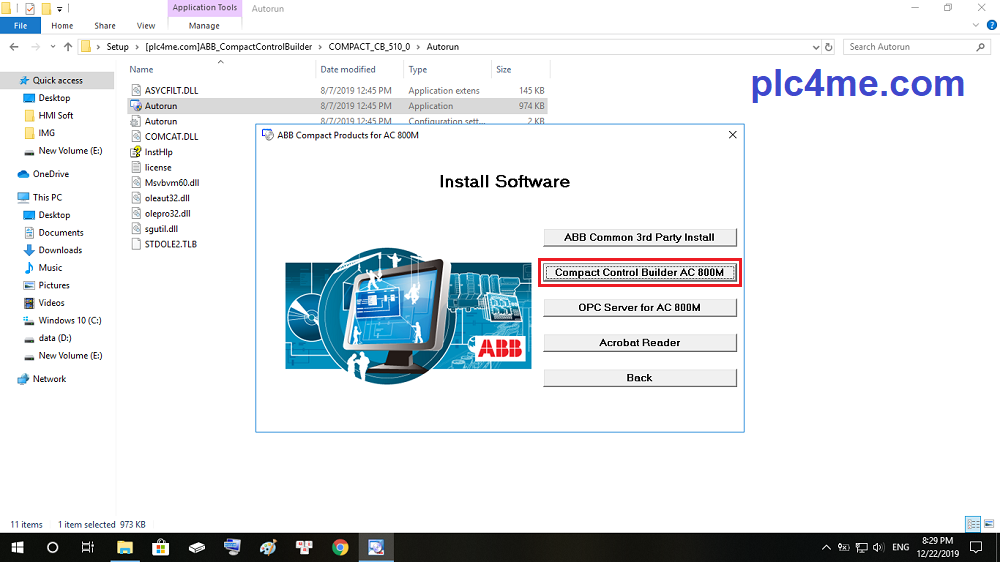This screenshot has width=1000, height=562.
Task: Click ABB Common 3rd Party Install button
Action: (x=640, y=237)
